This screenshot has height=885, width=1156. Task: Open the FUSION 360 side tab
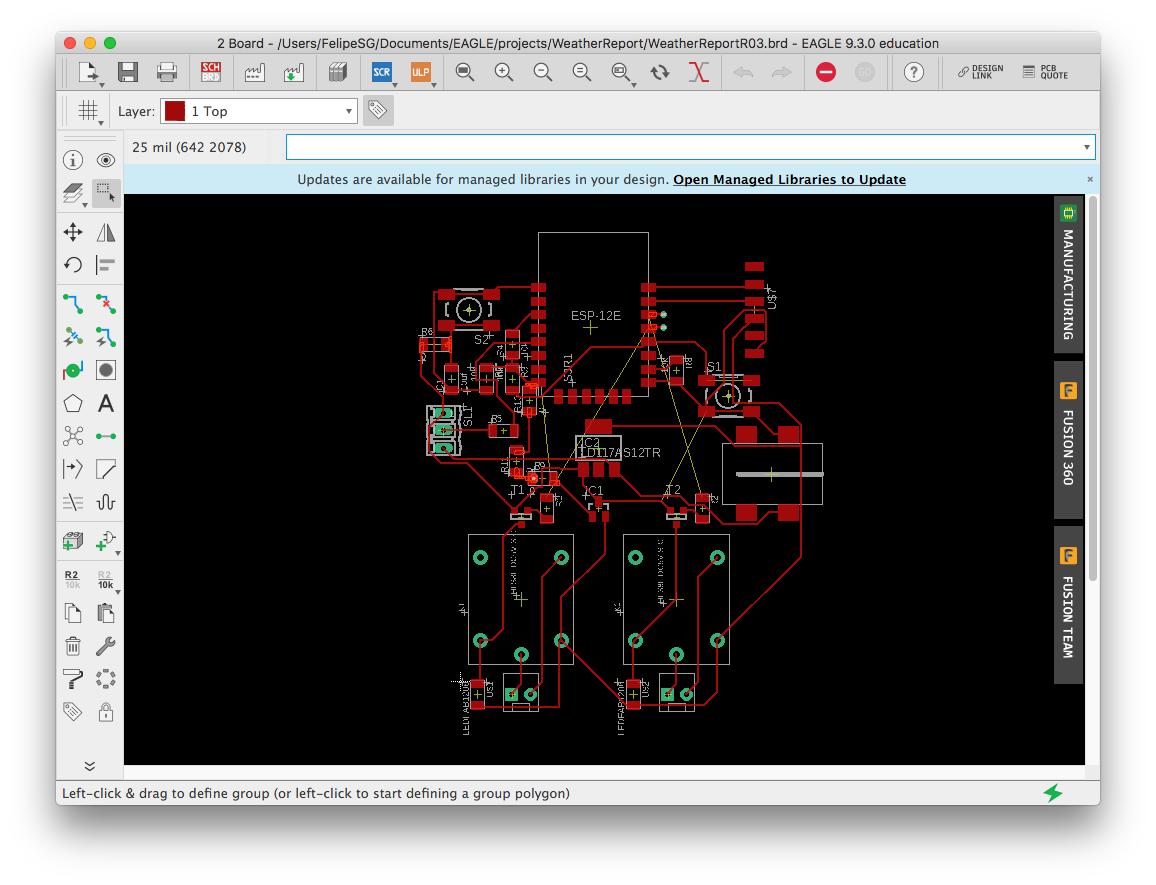1068,440
